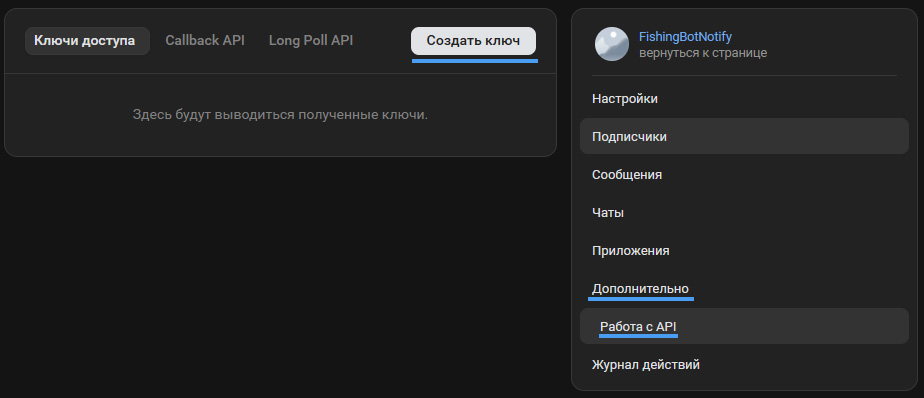Switch to the Callback API tab
The image size is (924, 398).
coord(205,41)
